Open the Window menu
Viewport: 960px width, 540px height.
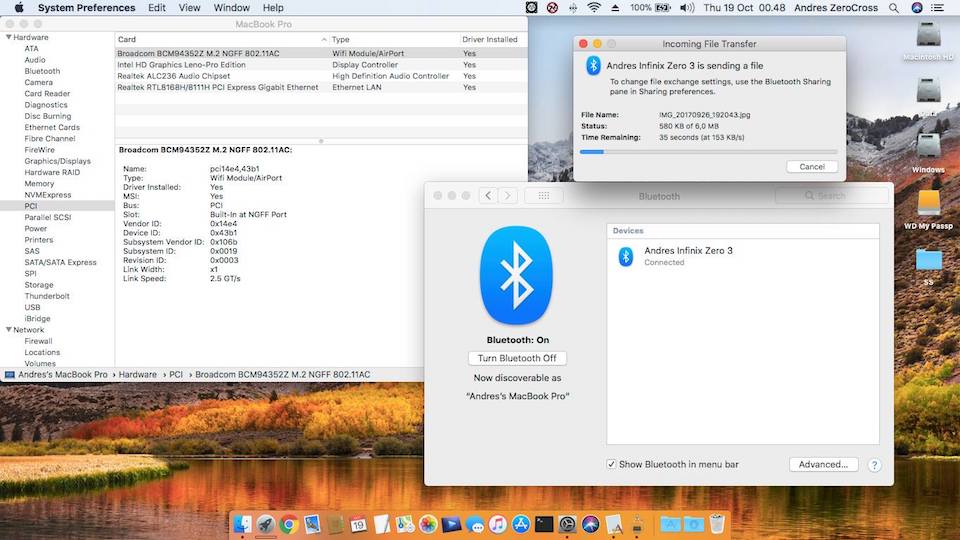coord(231,8)
